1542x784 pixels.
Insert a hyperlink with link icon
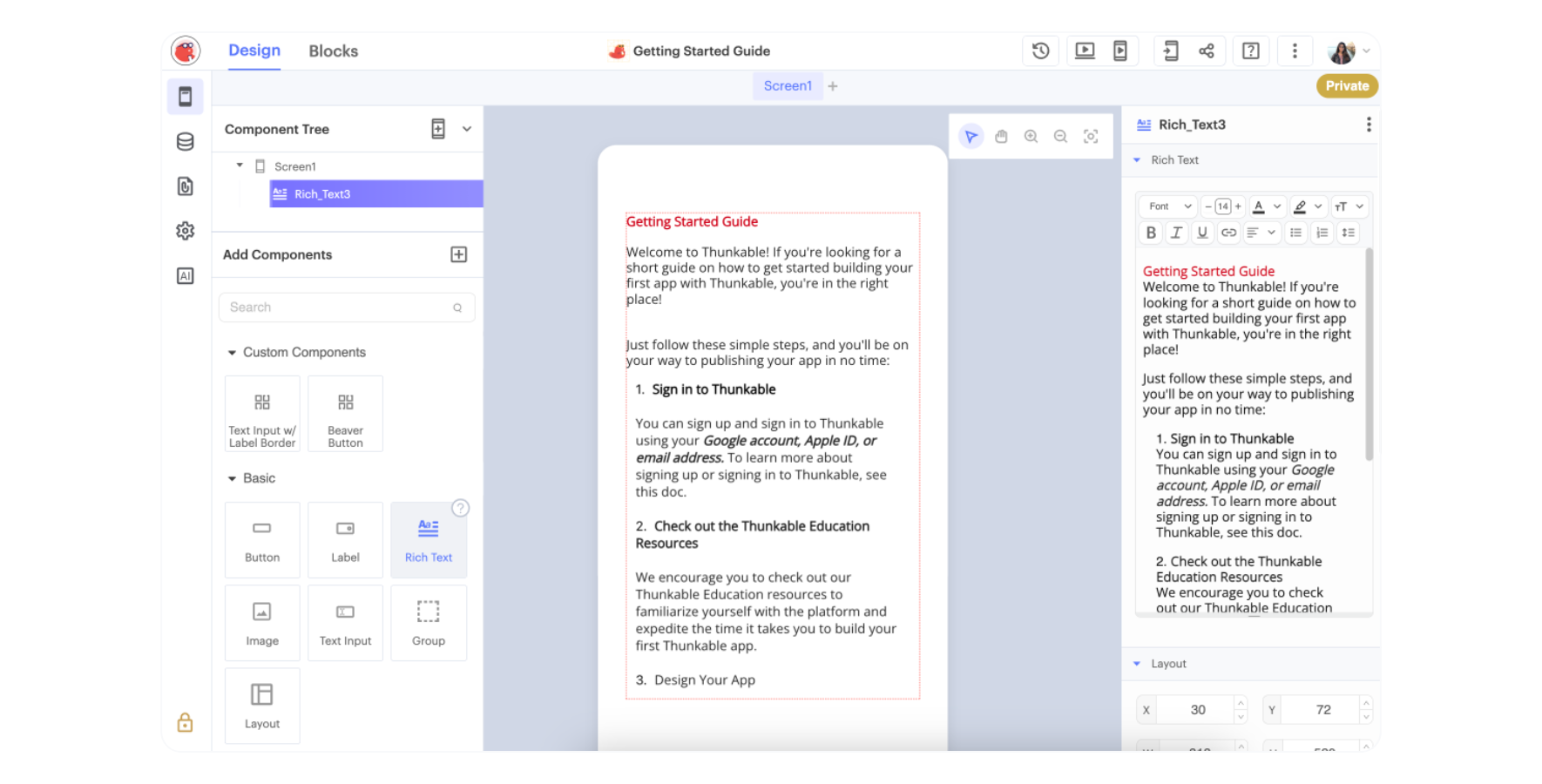1228,233
